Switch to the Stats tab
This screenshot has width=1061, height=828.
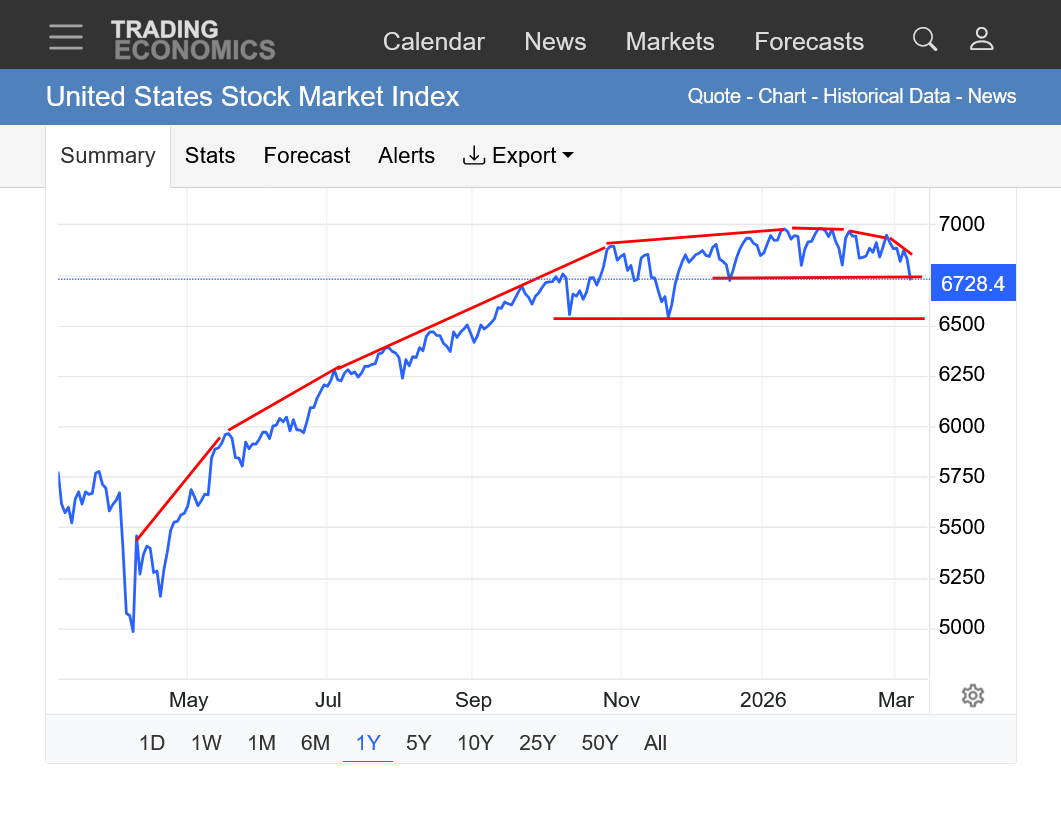coord(210,156)
